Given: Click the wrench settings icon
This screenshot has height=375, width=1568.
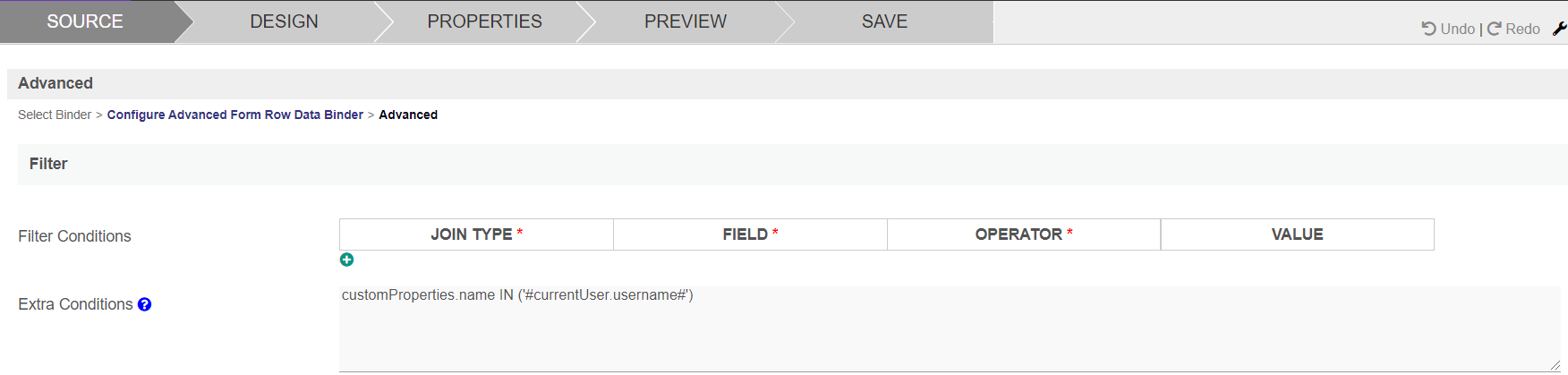Looking at the screenshot, I should pos(1559,29).
